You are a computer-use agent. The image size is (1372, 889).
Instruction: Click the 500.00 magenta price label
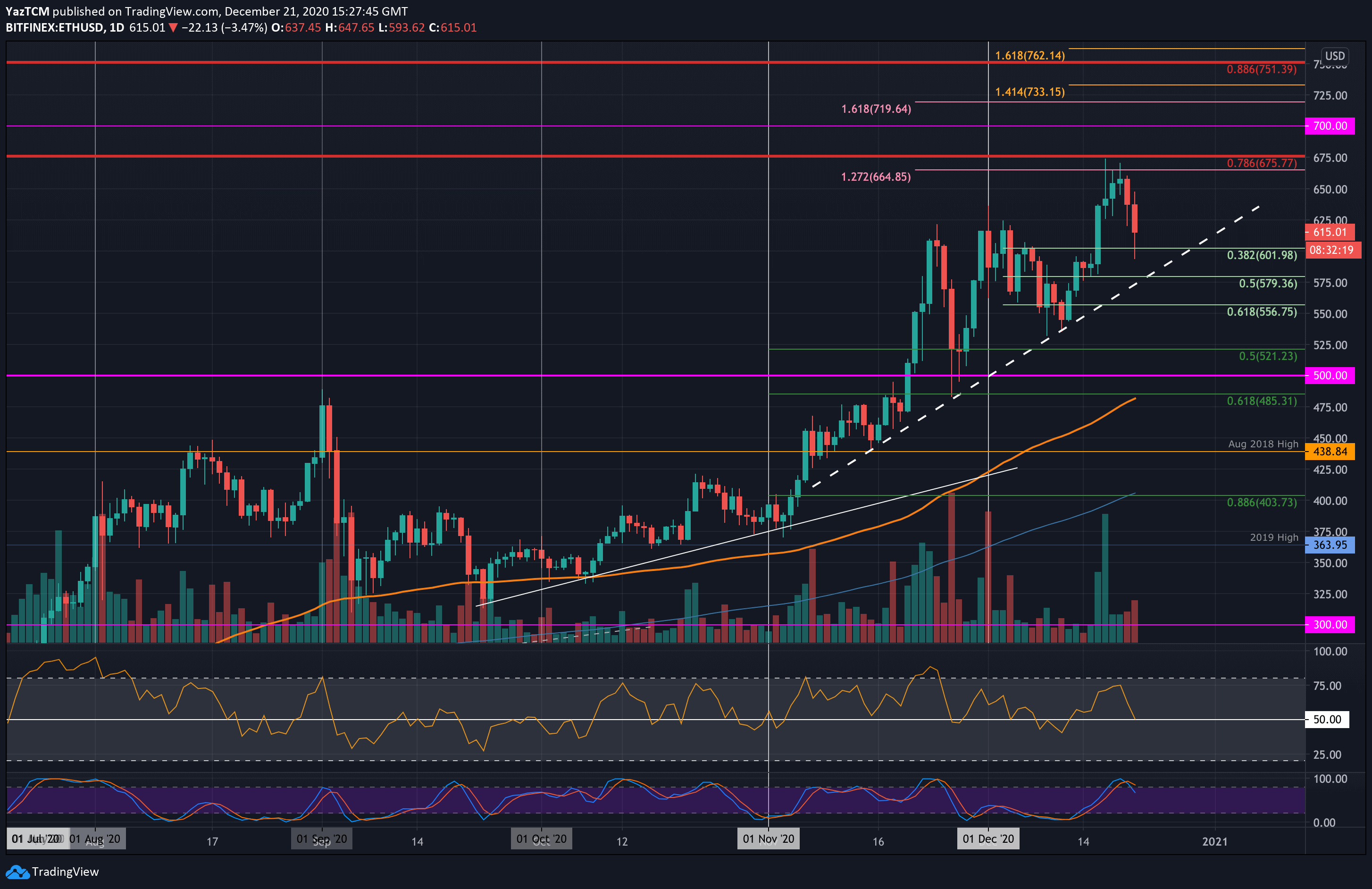pyautogui.click(x=1330, y=375)
